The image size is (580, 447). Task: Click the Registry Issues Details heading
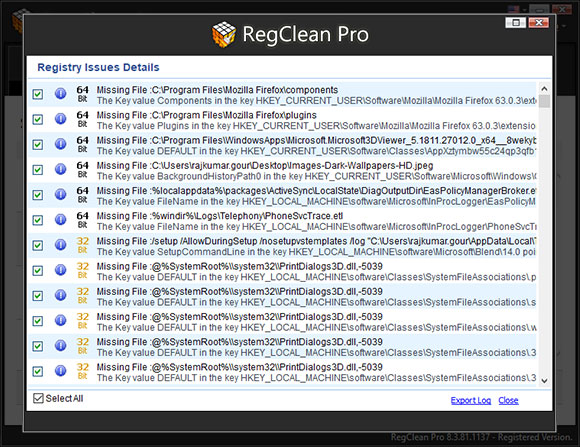pyautogui.click(x=98, y=67)
